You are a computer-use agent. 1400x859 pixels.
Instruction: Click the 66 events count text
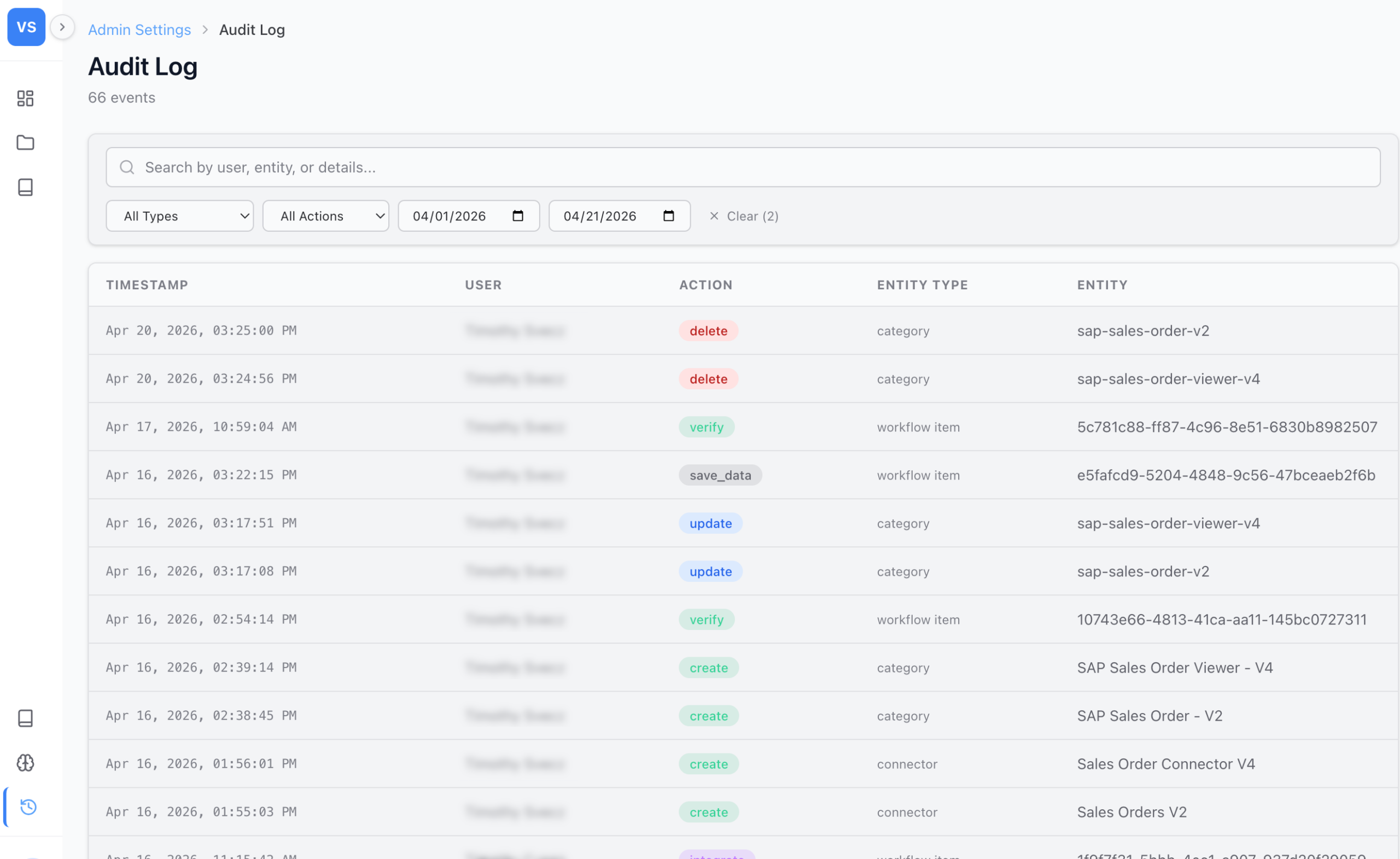121,98
